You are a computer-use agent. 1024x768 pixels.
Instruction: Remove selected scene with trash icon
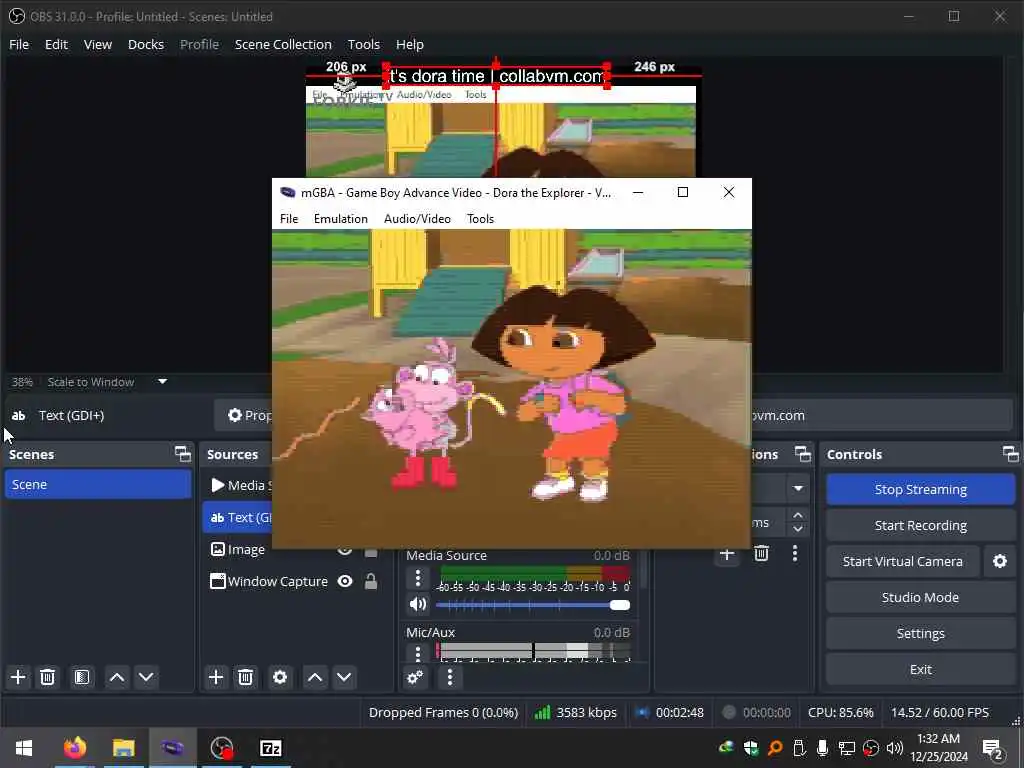(47, 677)
